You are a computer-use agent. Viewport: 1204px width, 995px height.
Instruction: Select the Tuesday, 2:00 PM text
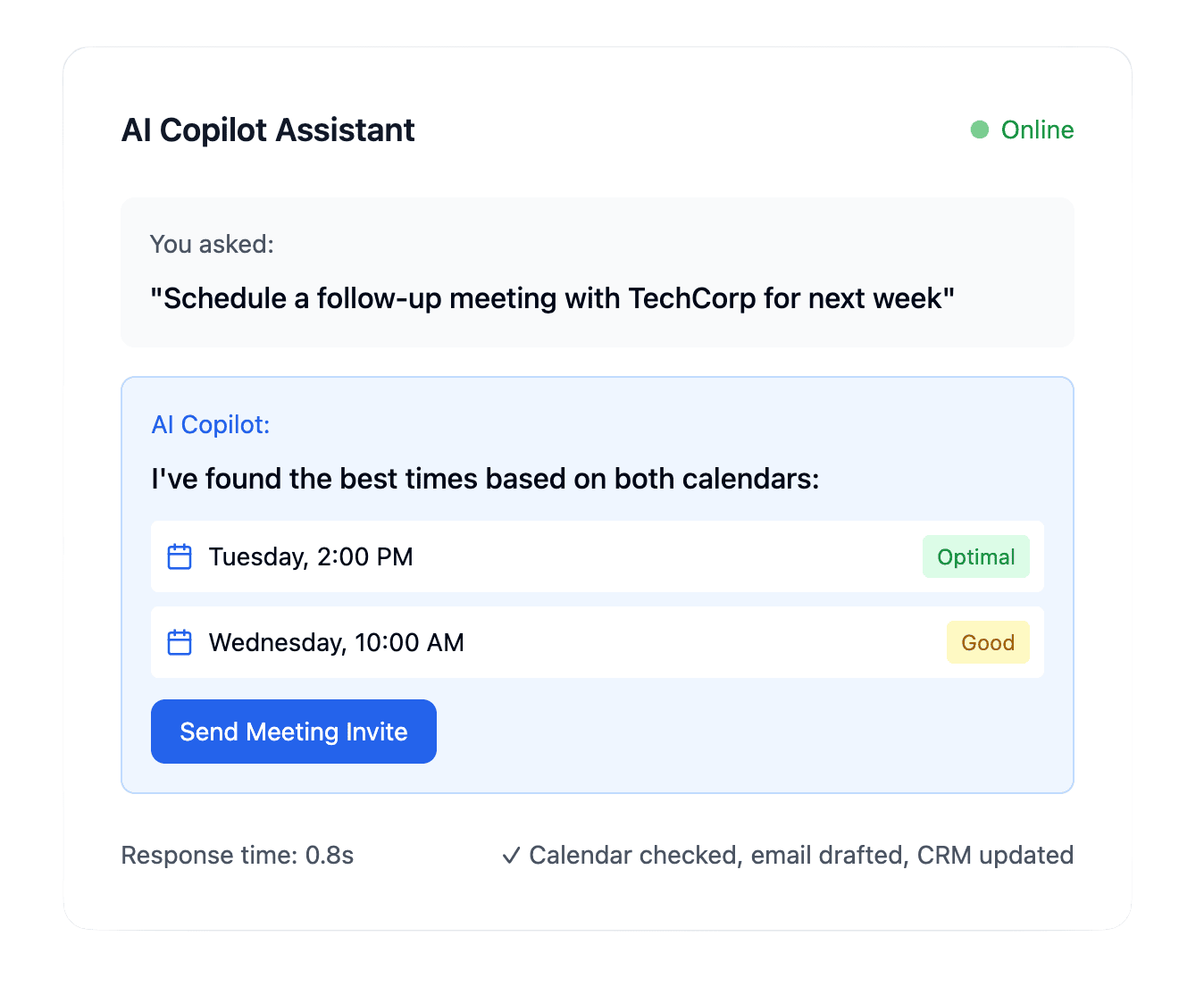click(x=311, y=556)
